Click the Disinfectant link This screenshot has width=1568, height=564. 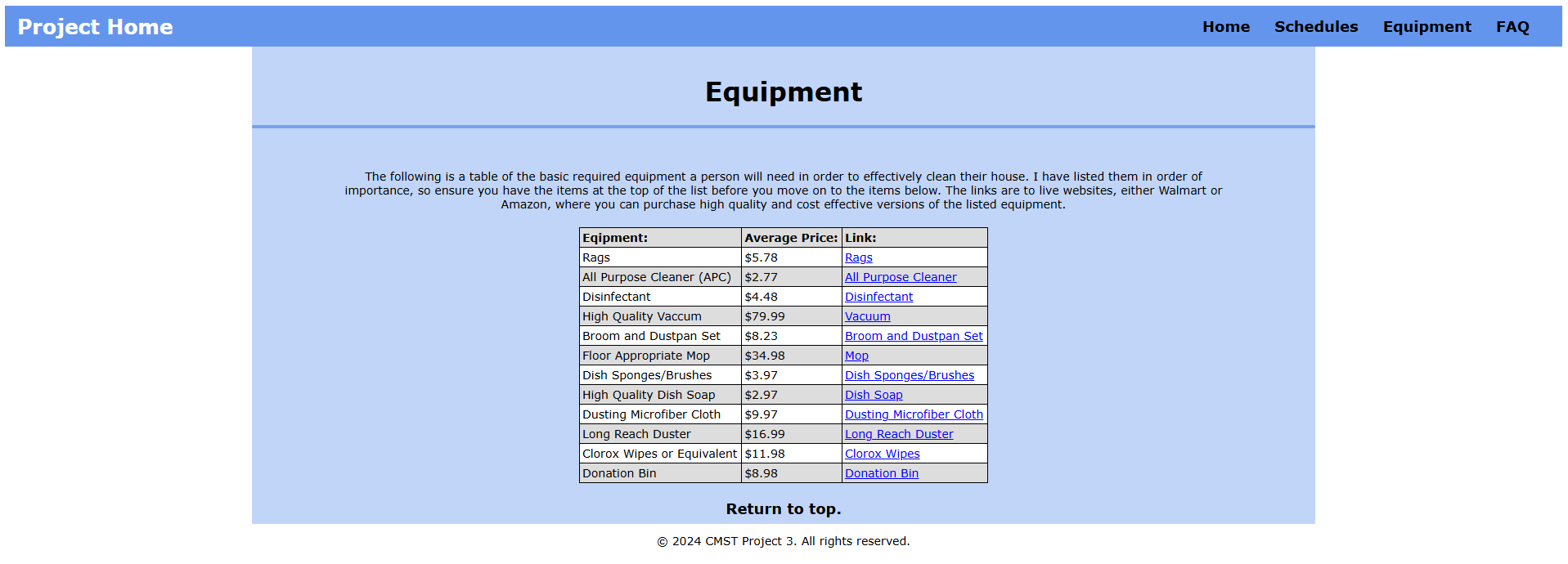[x=878, y=297]
